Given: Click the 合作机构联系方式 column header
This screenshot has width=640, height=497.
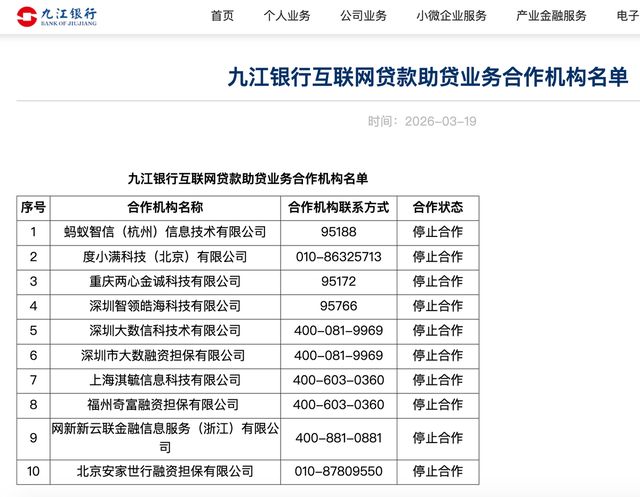Looking at the screenshot, I should (x=338, y=208).
